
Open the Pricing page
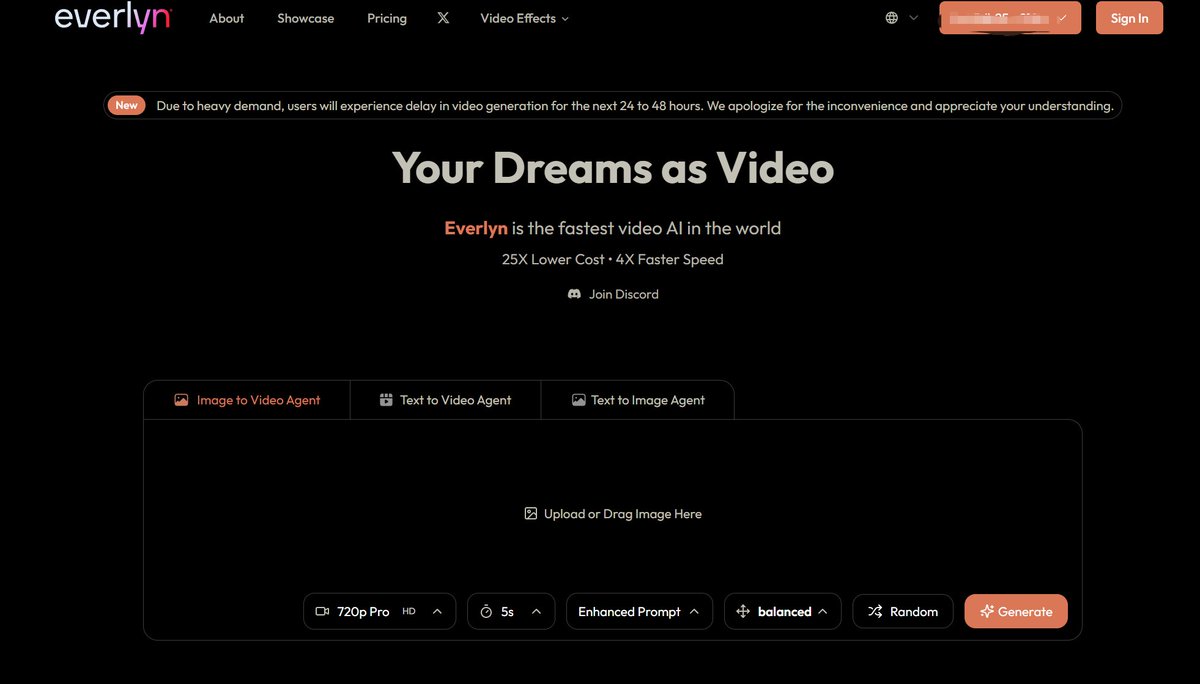[387, 18]
